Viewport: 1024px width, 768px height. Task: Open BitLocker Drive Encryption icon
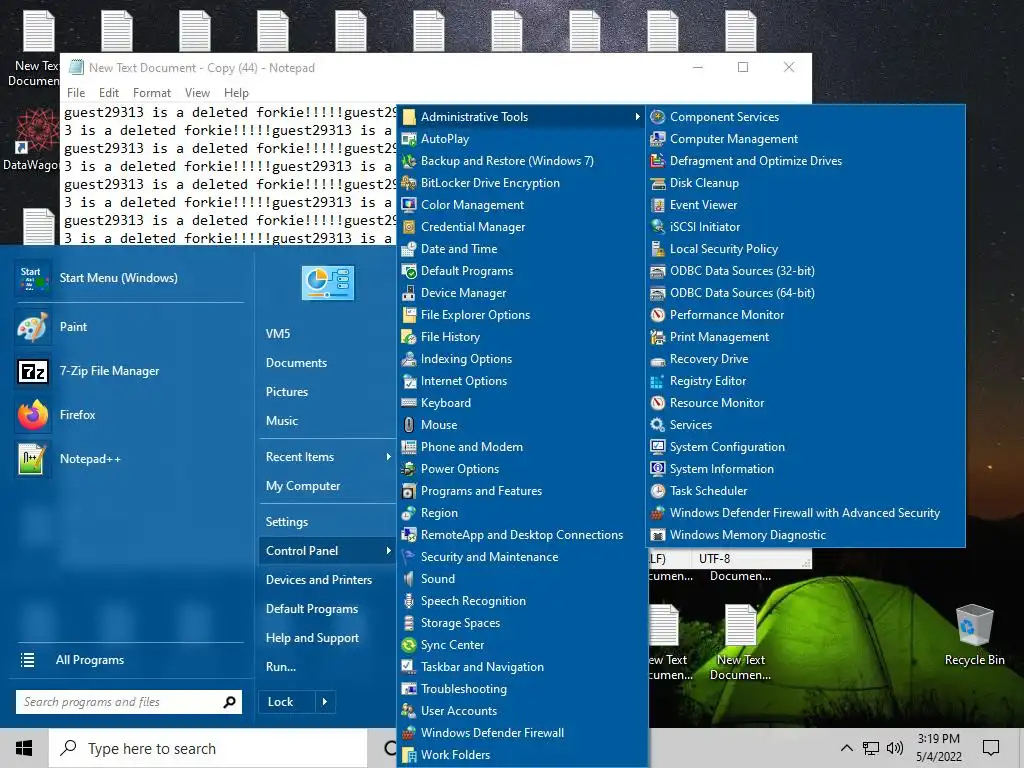point(409,183)
